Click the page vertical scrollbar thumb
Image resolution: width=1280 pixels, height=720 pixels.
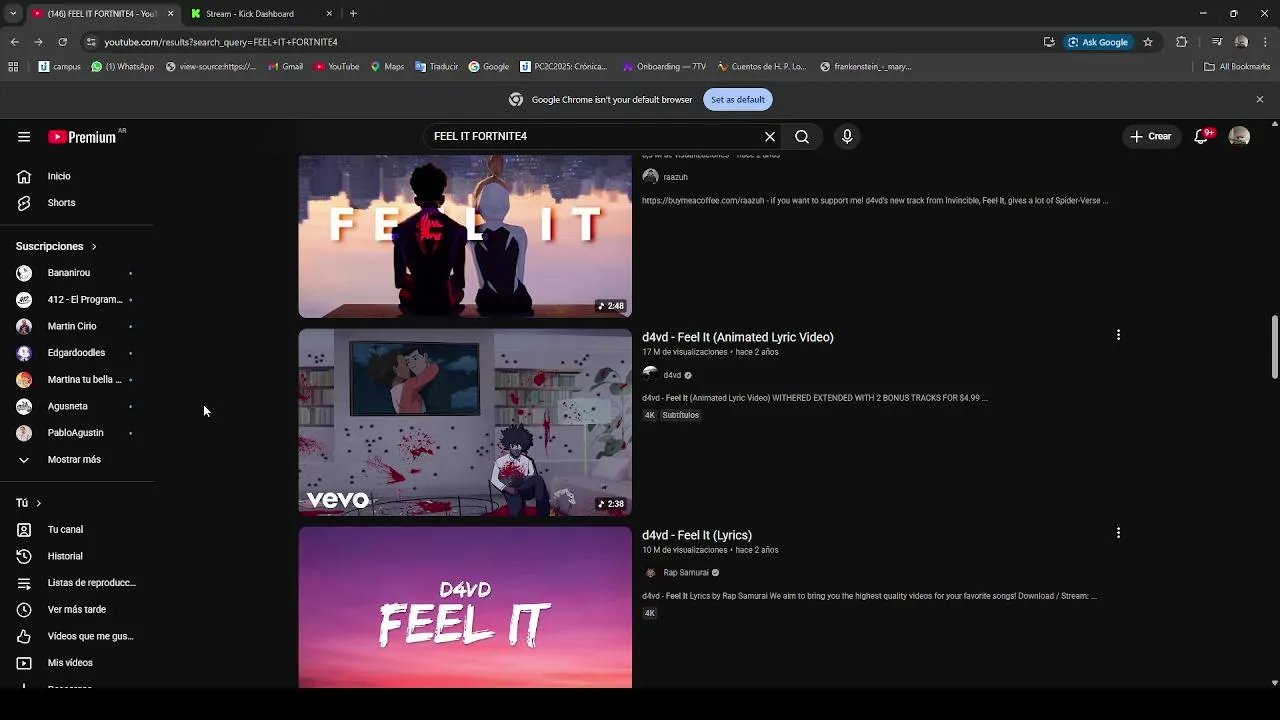pos(1274,348)
